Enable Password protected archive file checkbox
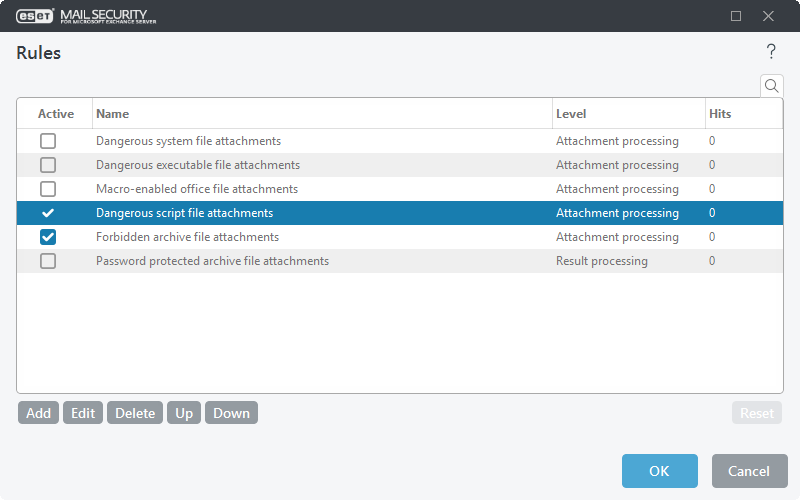This screenshot has height=500, width=800. [48, 261]
